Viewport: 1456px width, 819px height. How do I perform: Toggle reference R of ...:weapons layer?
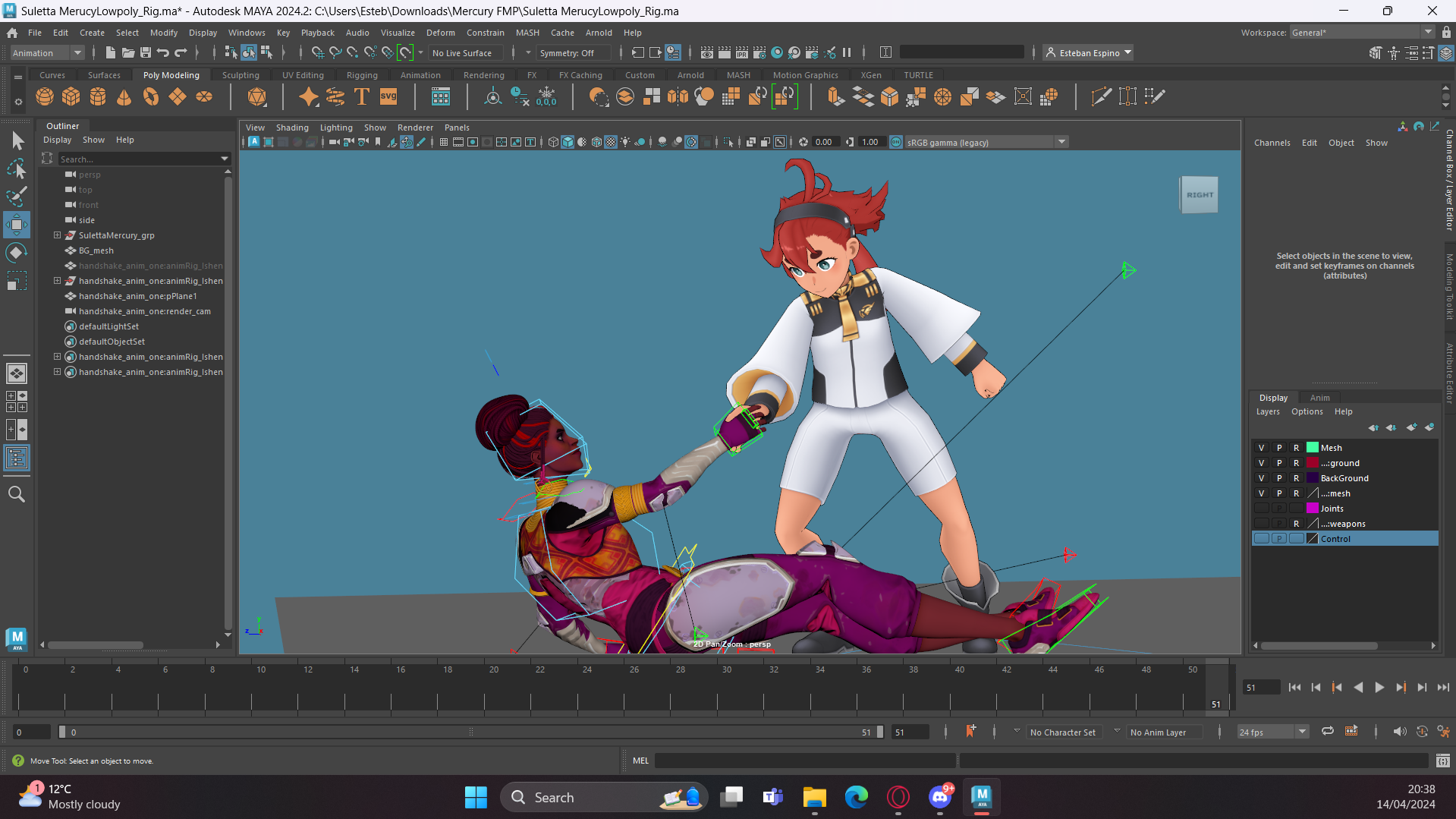coord(1297,524)
